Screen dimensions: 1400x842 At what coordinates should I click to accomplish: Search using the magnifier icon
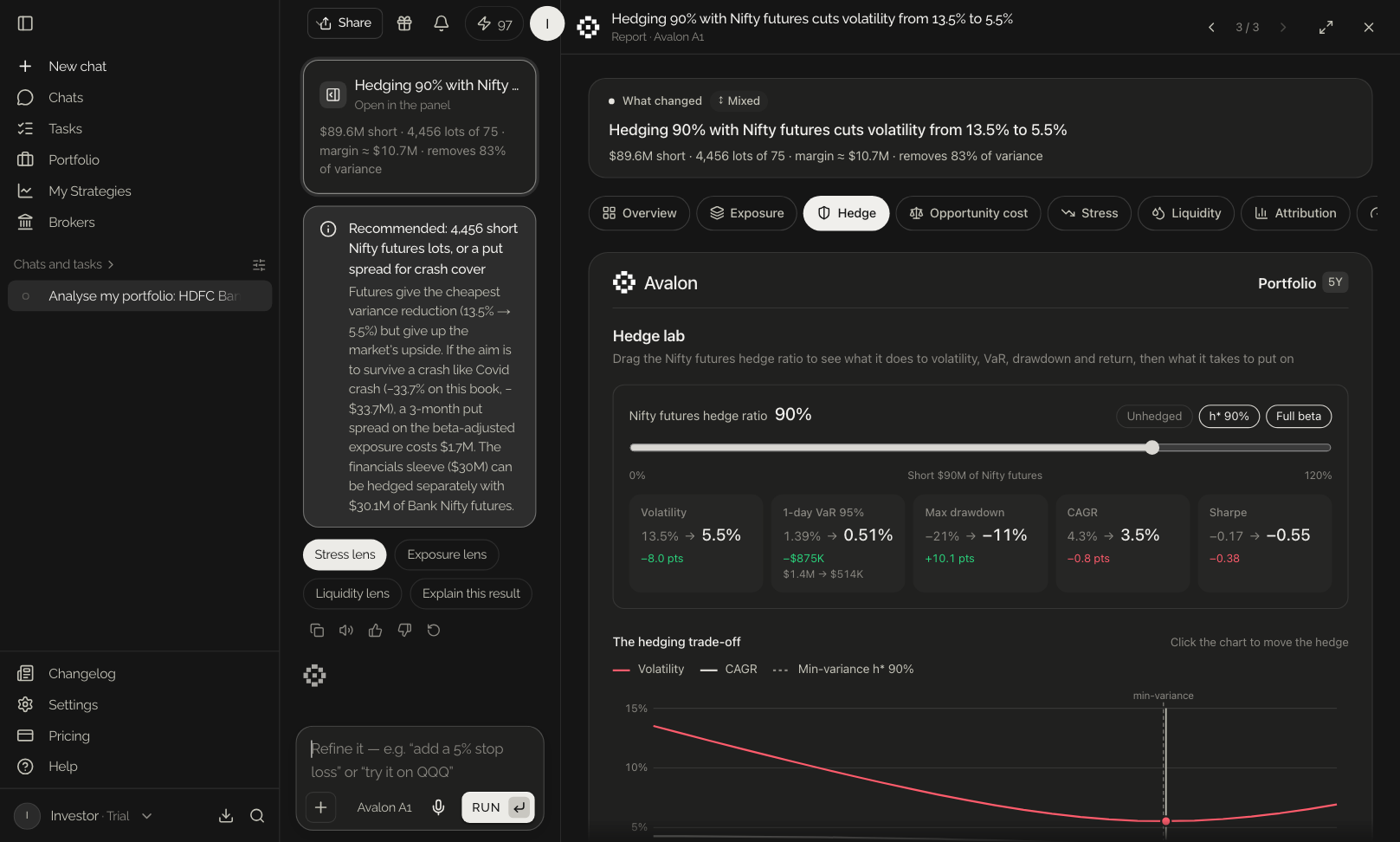[x=257, y=816]
